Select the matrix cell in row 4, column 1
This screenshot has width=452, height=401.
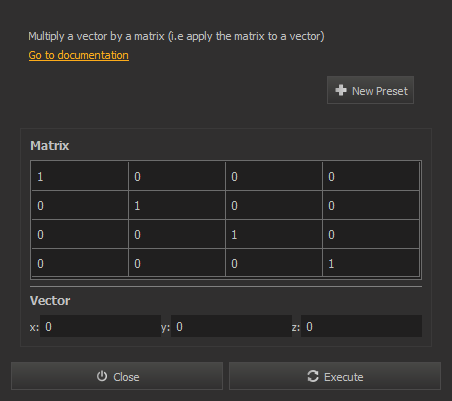click(x=80, y=263)
